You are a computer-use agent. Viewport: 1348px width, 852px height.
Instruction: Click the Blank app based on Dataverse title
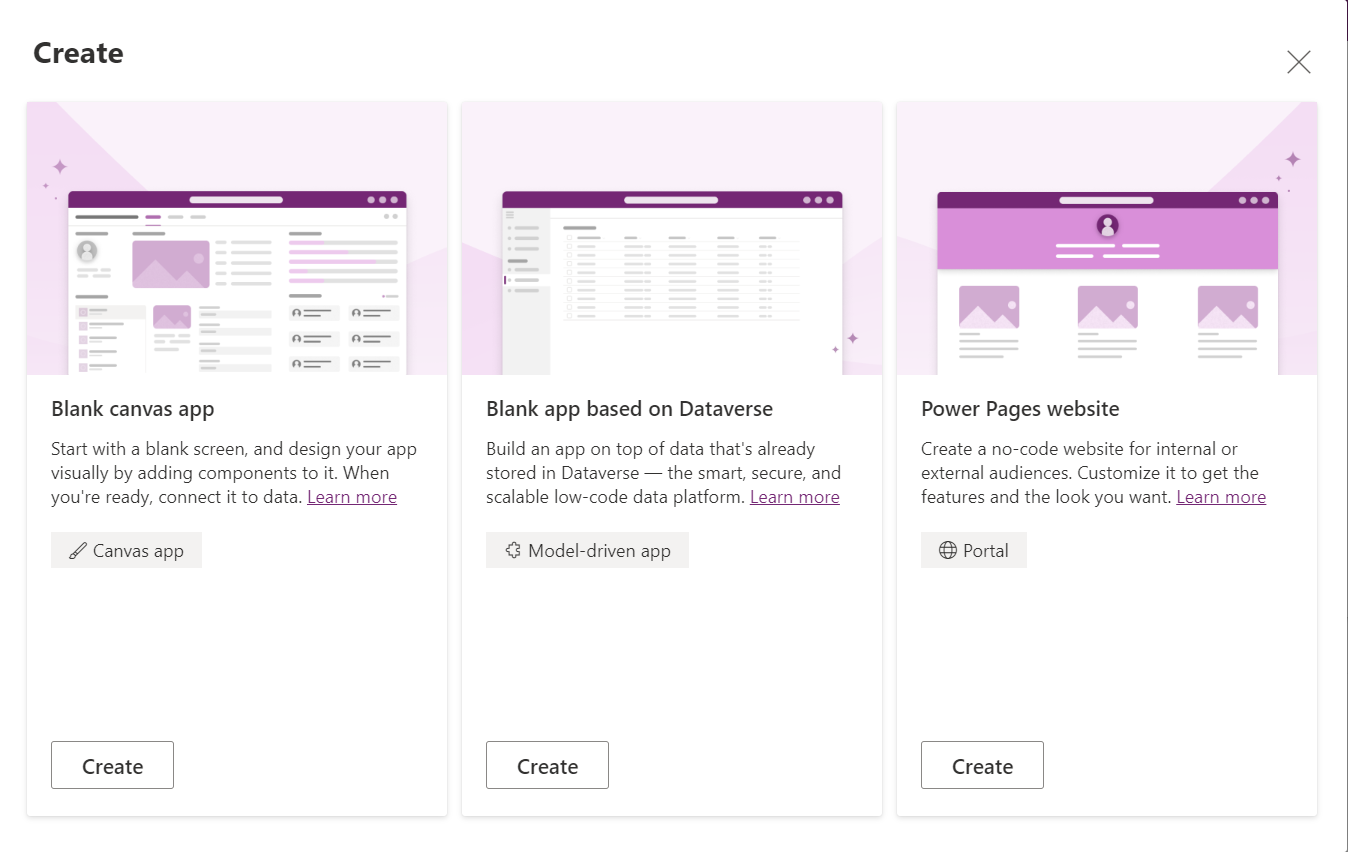pyautogui.click(x=629, y=408)
